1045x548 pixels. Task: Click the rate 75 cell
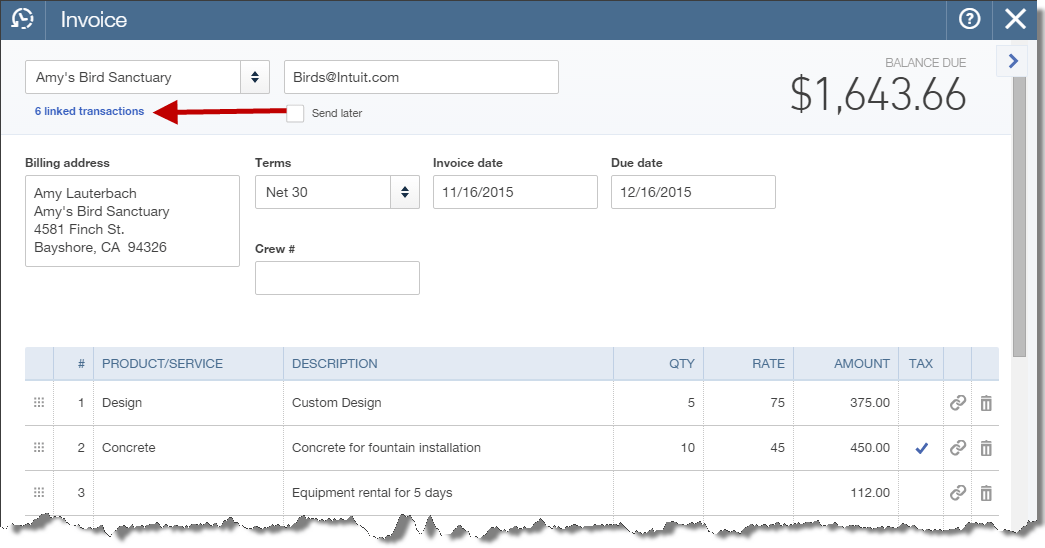(748, 403)
